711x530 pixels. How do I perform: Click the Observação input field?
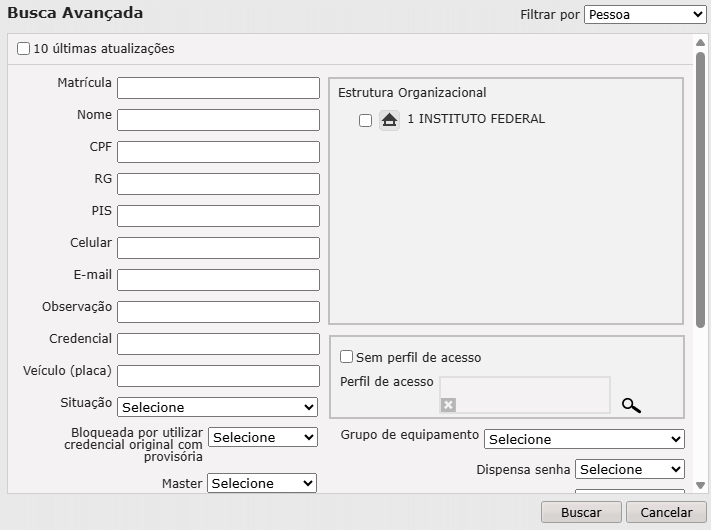click(x=218, y=312)
